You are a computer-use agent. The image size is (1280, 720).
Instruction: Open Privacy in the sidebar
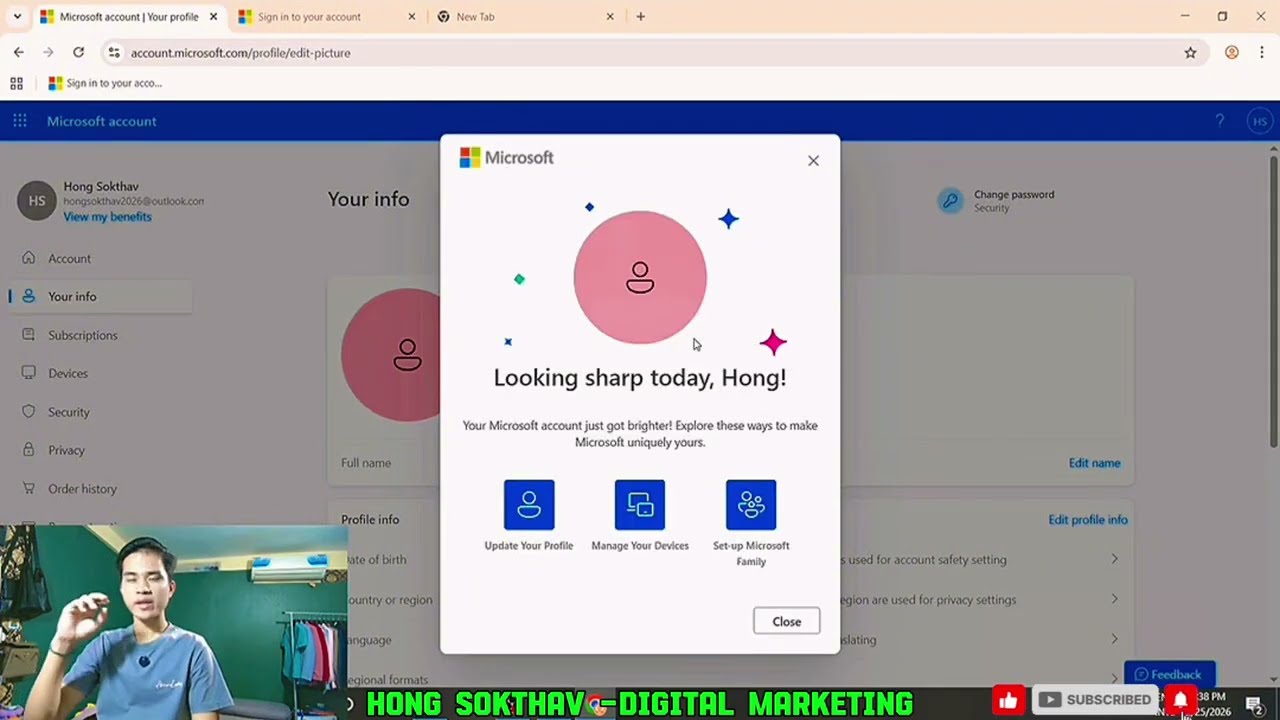(66, 450)
